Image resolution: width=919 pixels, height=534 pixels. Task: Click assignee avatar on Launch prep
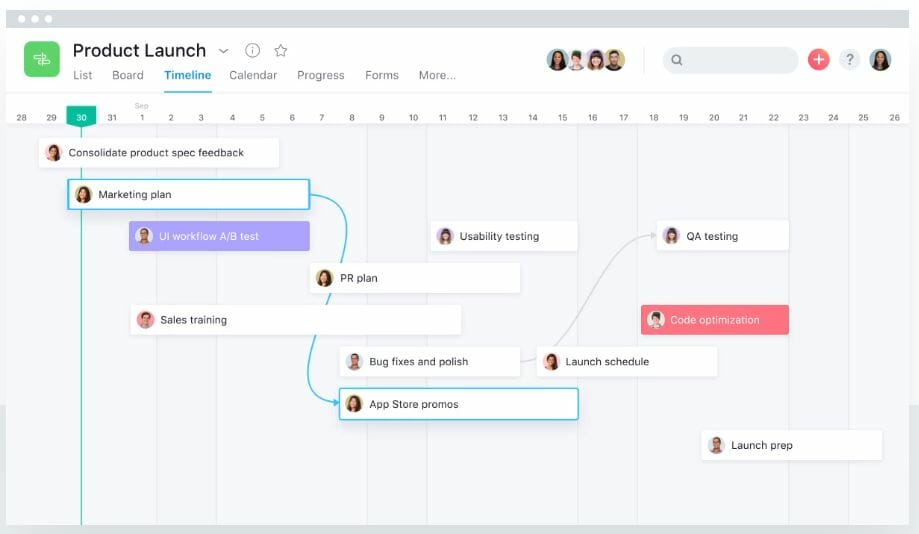pos(716,445)
